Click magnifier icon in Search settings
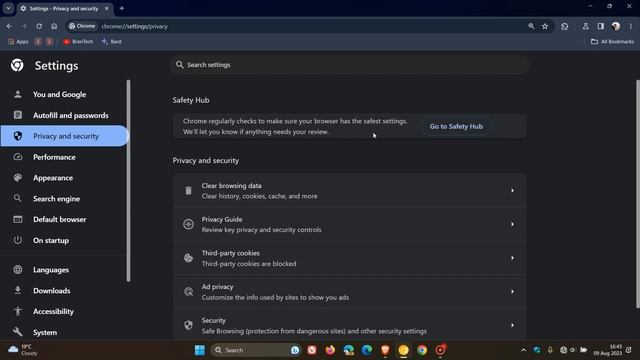Screen dimensions: 640x360 click(180, 65)
